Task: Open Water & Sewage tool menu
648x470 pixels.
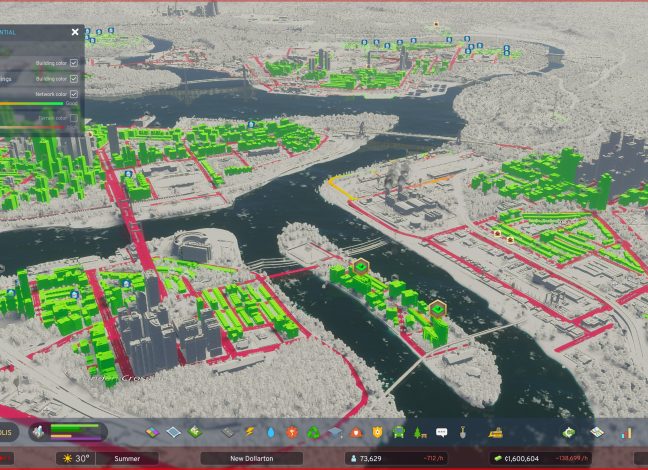Action: point(272,432)
